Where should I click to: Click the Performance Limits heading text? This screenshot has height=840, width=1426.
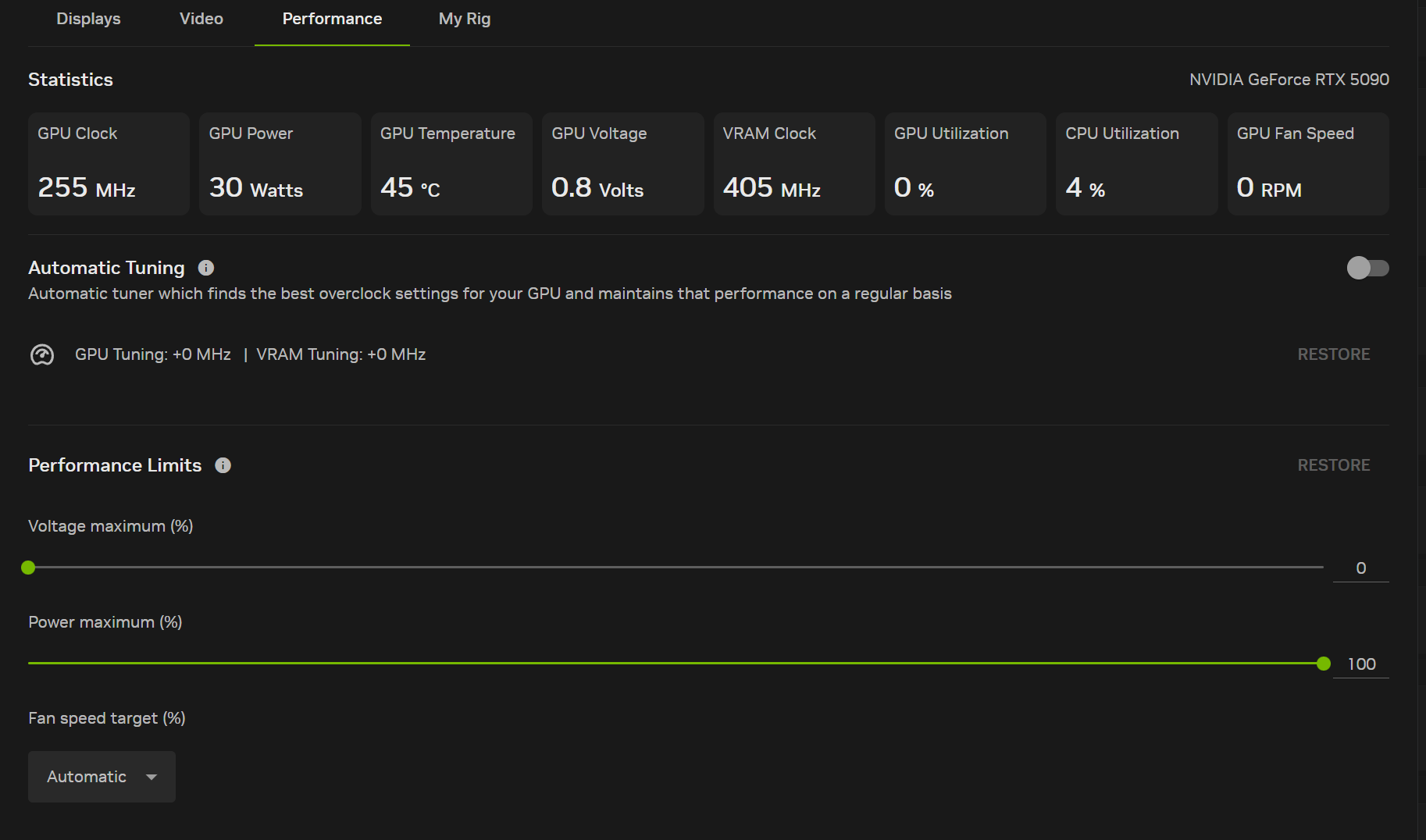pos(115,465)
